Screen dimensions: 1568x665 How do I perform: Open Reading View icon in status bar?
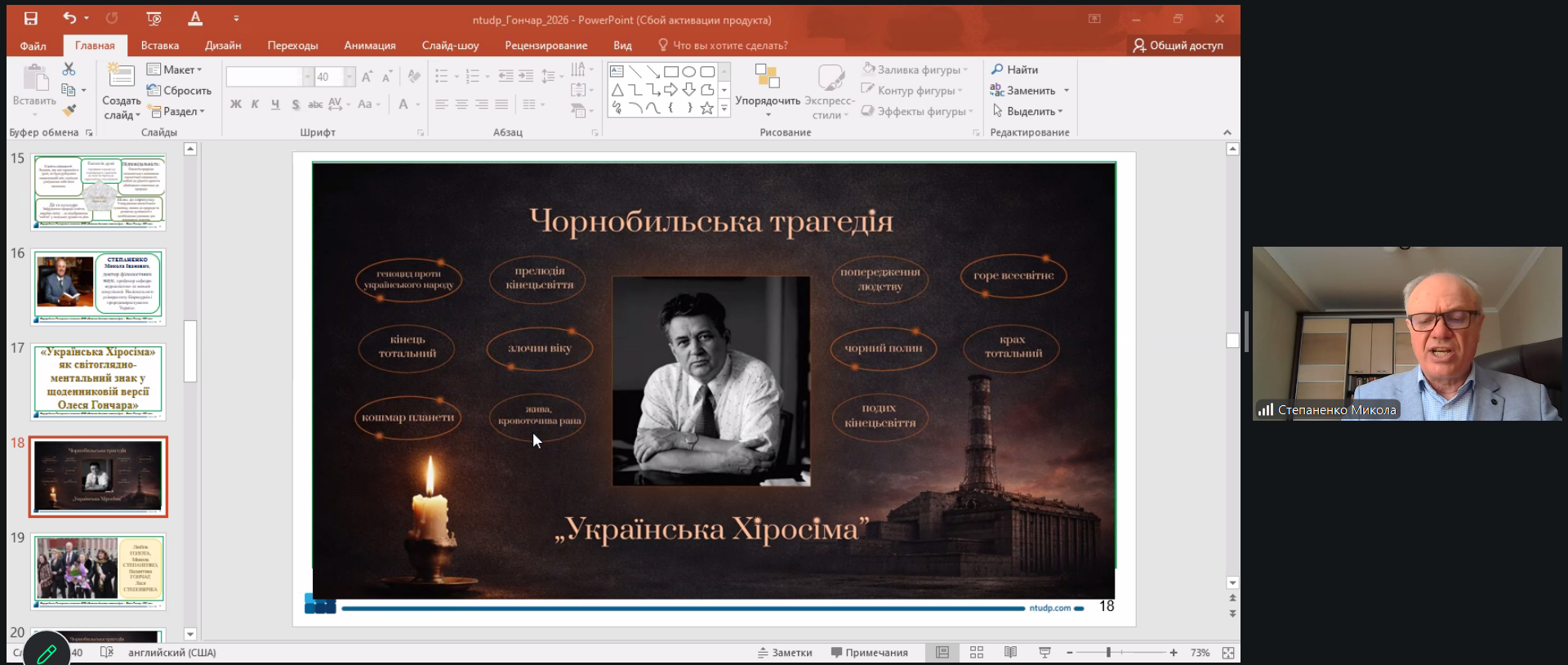pyautogui.click(x=1010, y=652)
